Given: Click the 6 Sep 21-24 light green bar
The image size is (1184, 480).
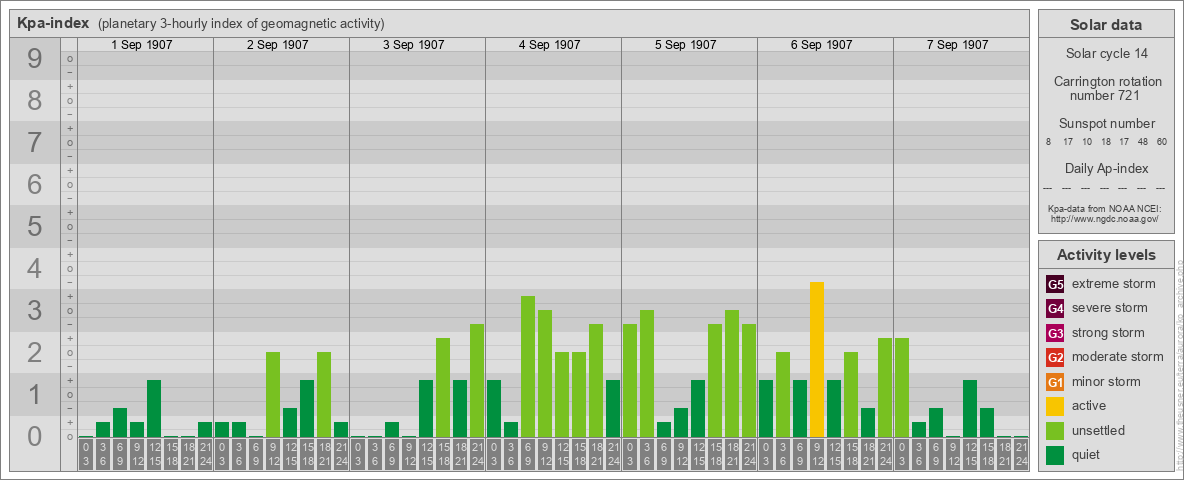Looking at the screenshot, I should point(885,388).
